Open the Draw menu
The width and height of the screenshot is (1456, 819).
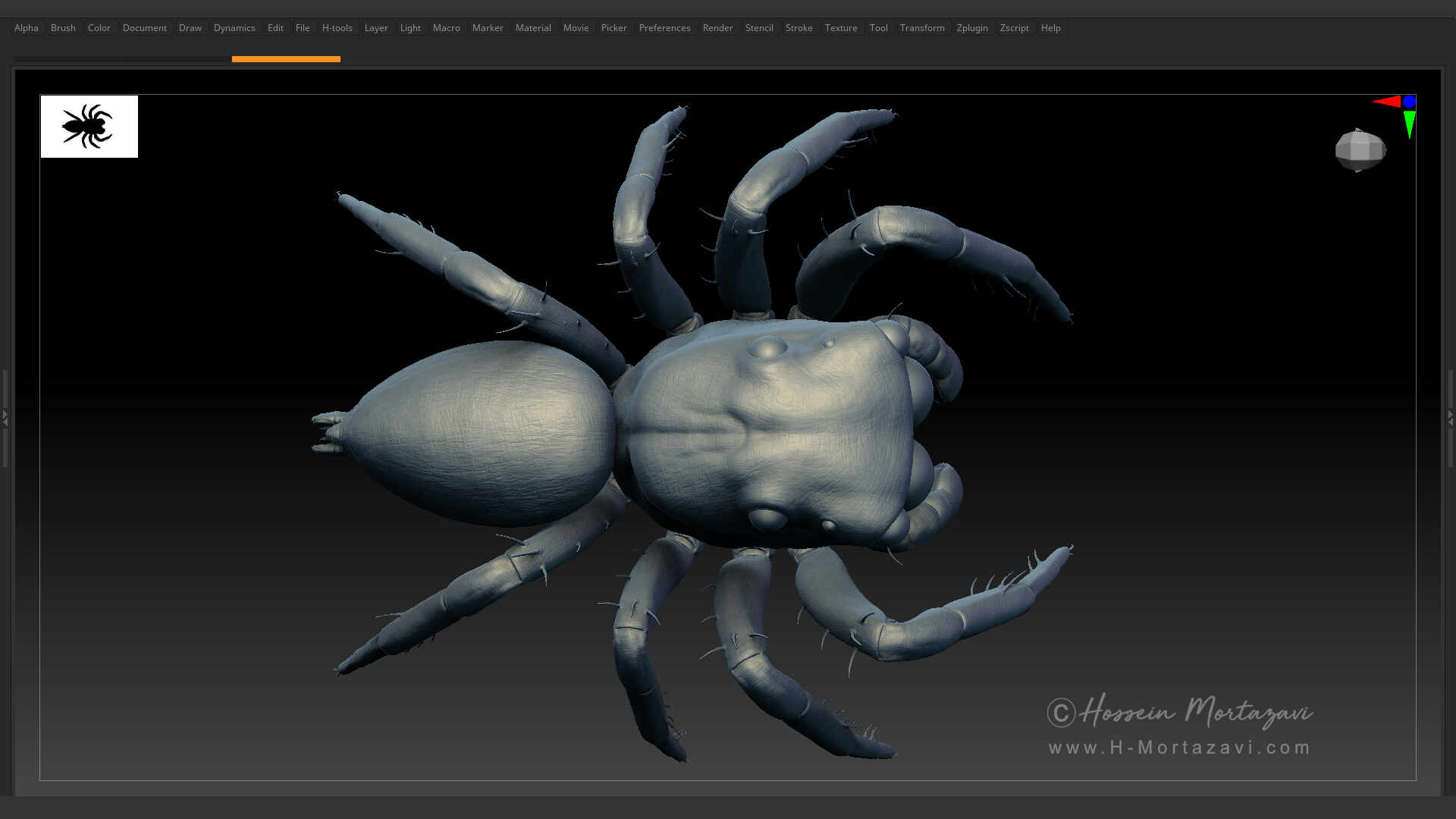(x=190, y=27)
